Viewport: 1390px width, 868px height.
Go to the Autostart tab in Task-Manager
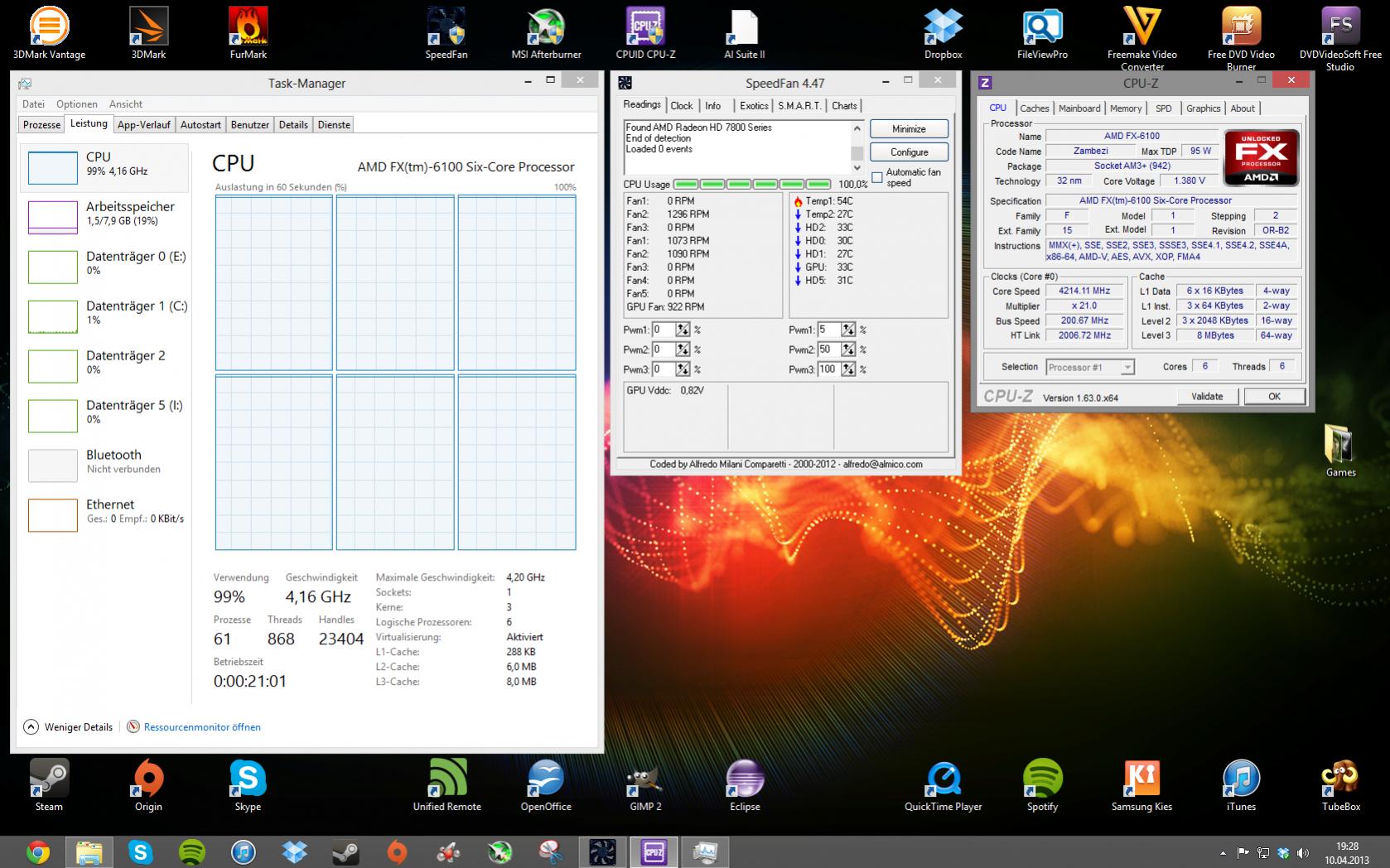200,125
